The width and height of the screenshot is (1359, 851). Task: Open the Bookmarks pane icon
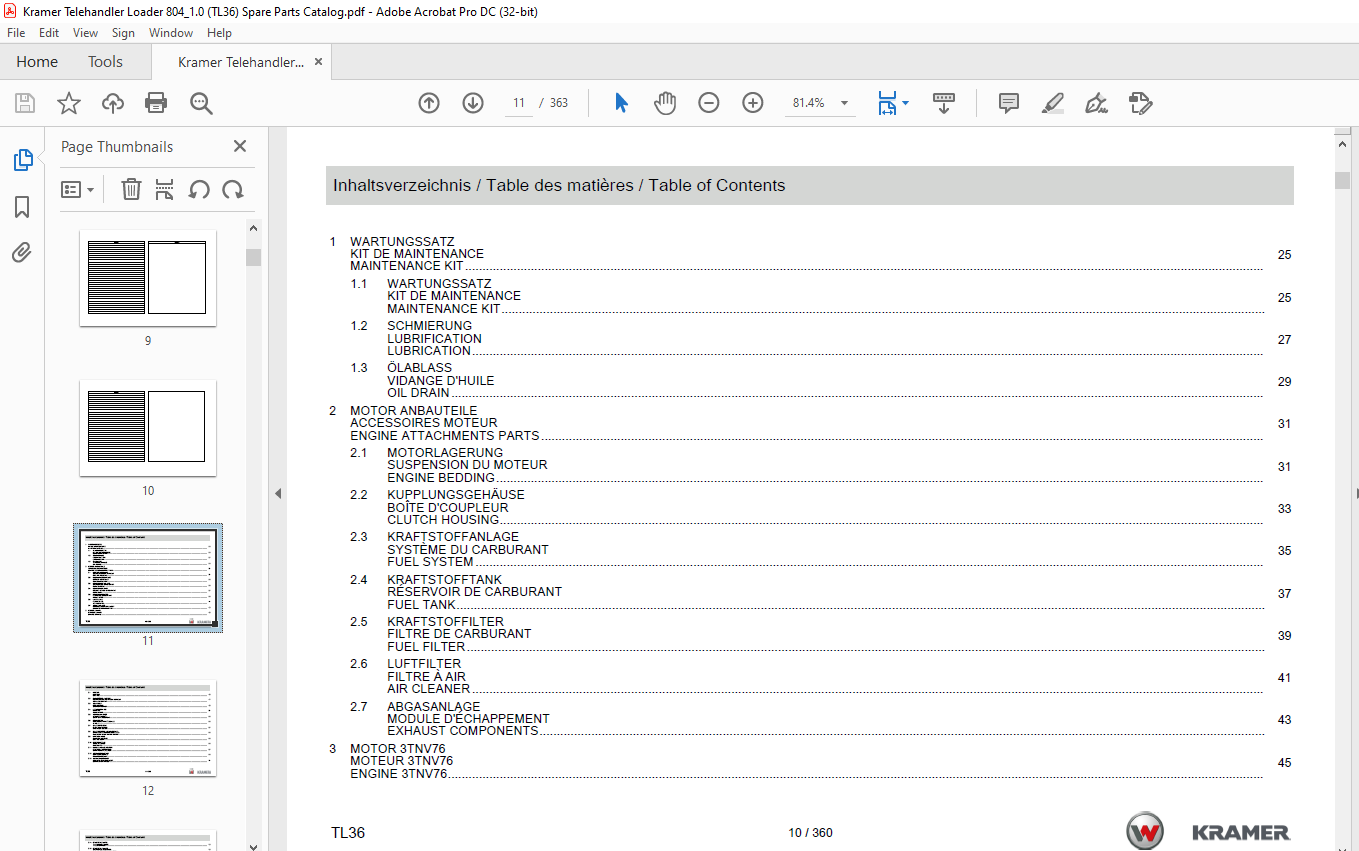click(22, 207)
